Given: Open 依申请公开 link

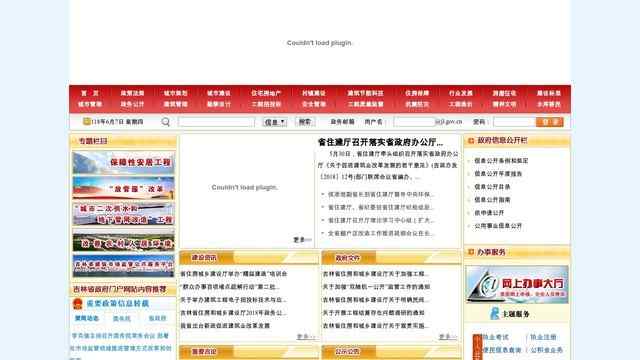Looking at the screenshot, I should [489, 213].
